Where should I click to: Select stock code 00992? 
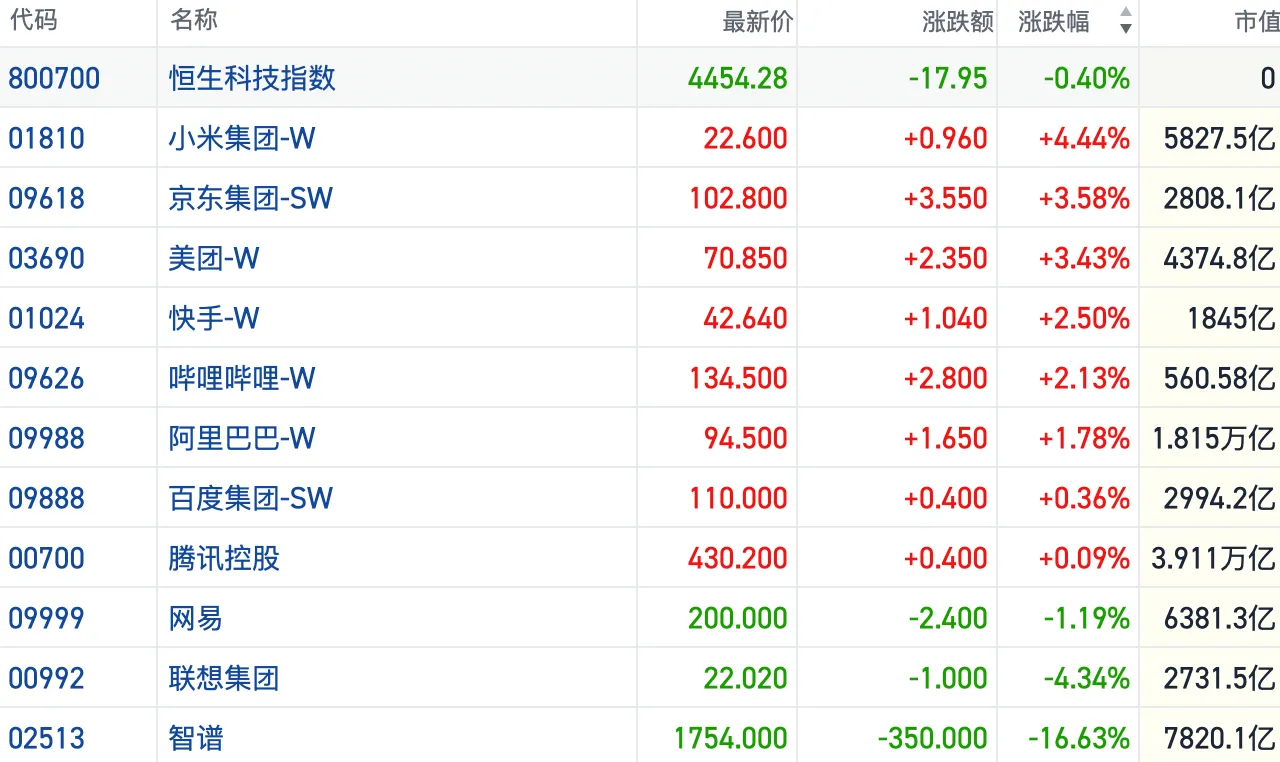tap(47, 678)
